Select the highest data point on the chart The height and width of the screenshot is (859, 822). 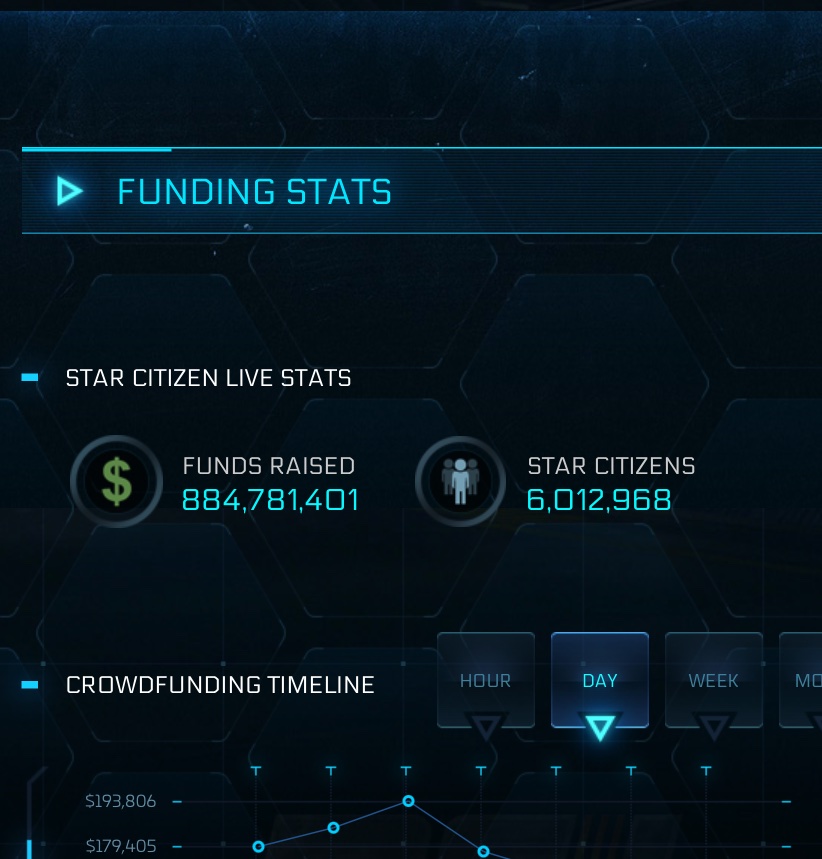[x=408, y=801]
